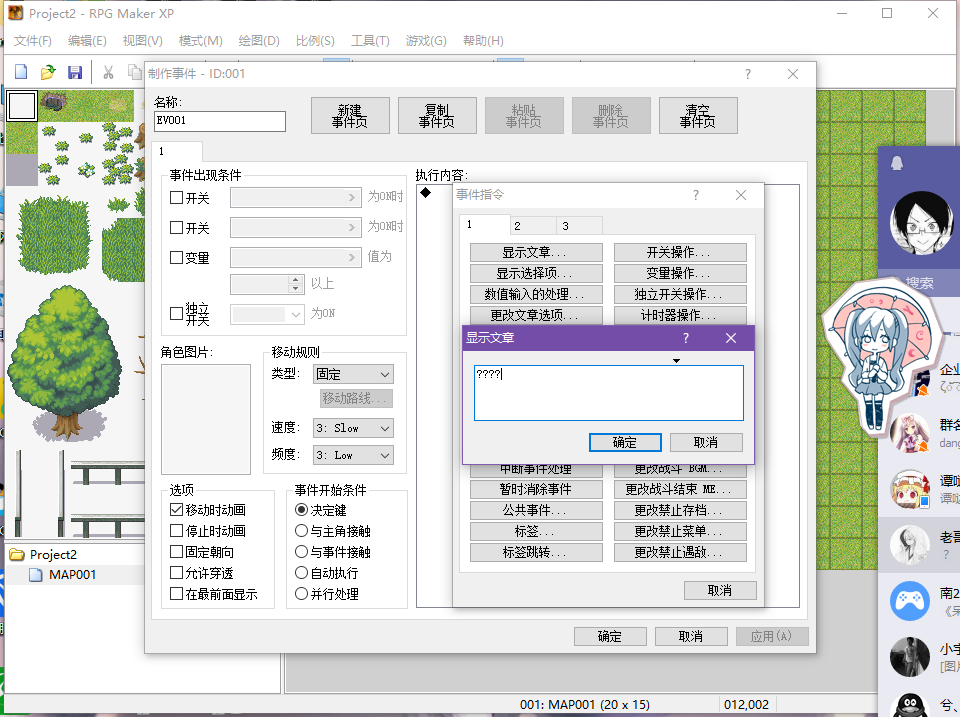
Task: Select the 与主角接触 trigger radio button
Action: click(x=301, y=530)
